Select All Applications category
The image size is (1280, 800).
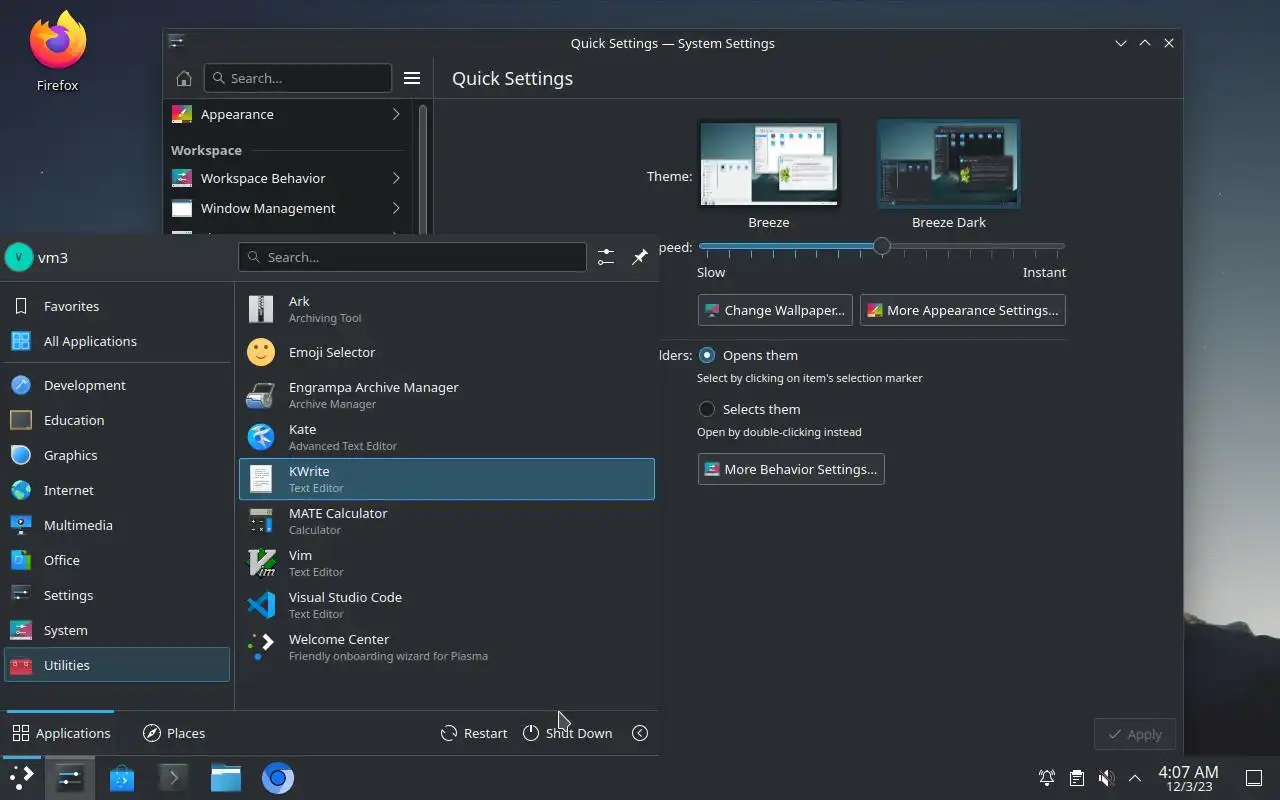click(x=117, y=341)
